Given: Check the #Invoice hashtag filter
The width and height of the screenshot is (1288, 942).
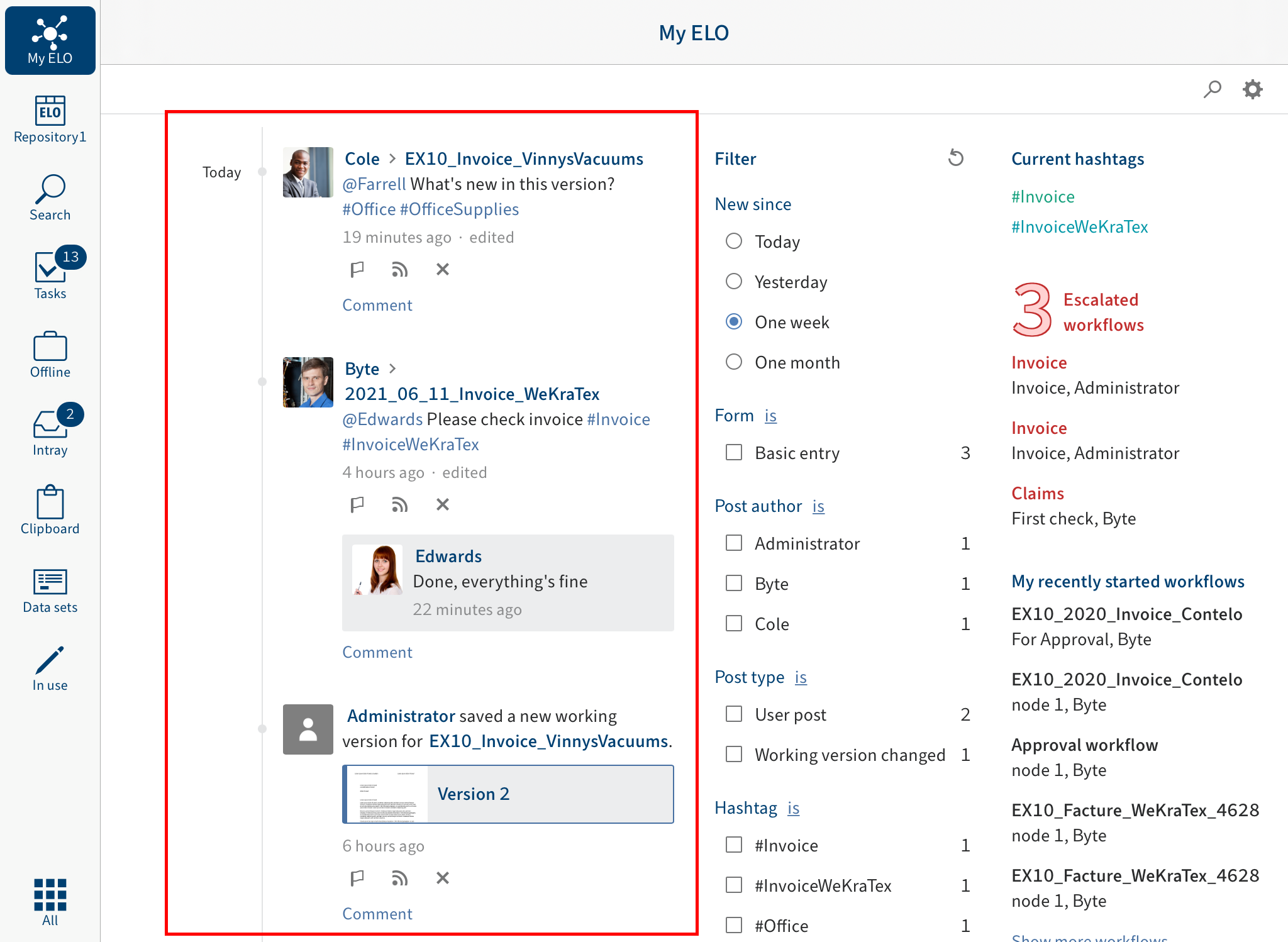Looking at the screenshot, I should tap(734, 845).
